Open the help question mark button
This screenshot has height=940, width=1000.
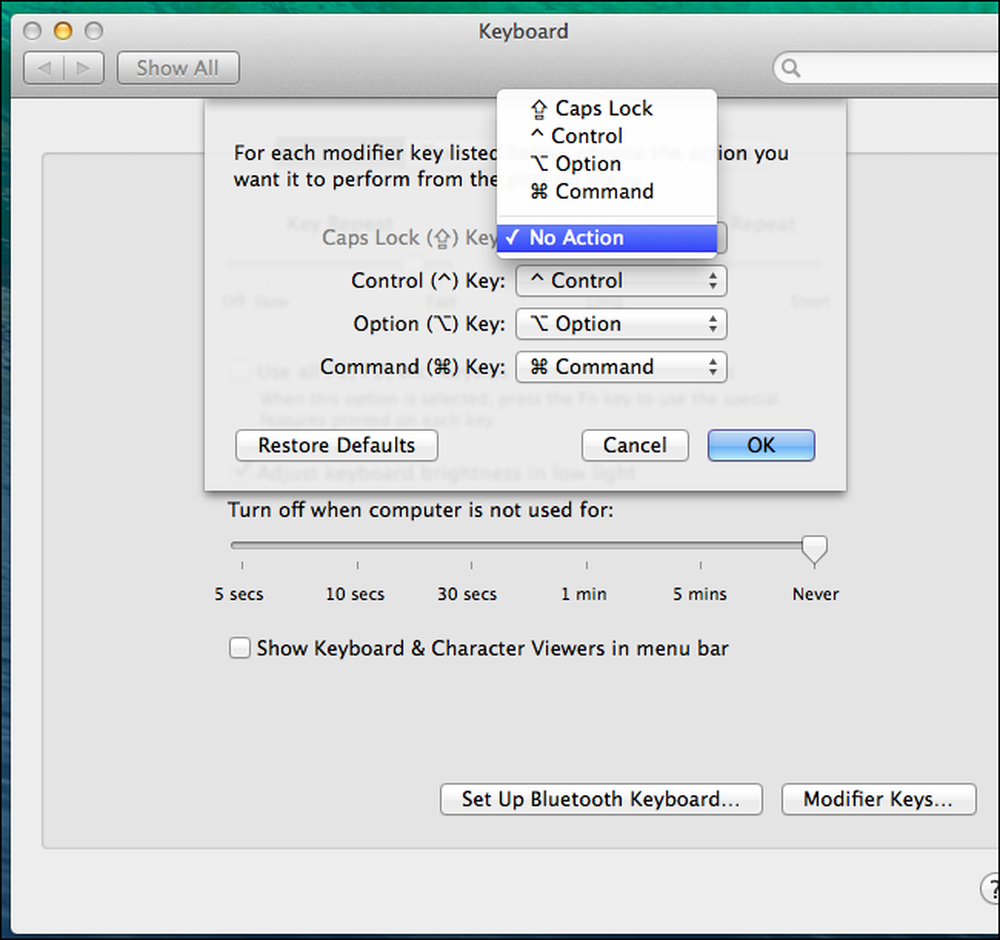990,887
